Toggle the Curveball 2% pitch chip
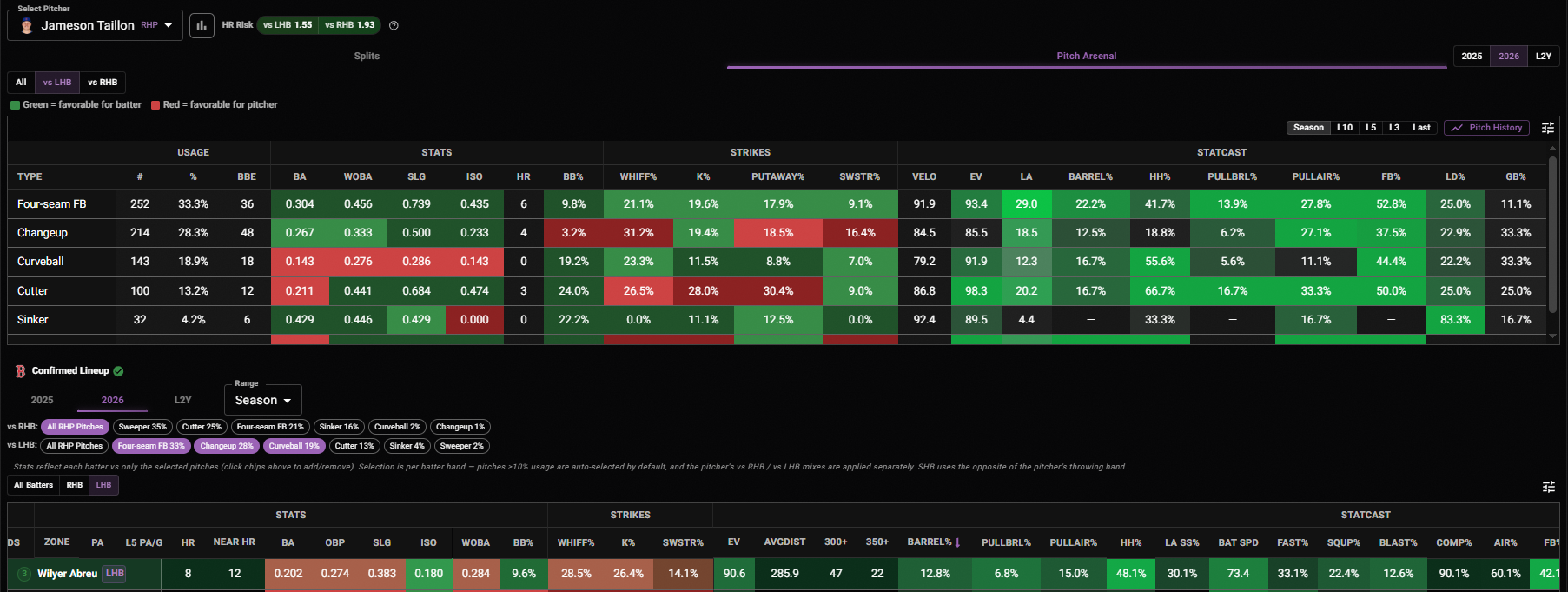The image size is (1568, 592). click(x=397, y=427)
